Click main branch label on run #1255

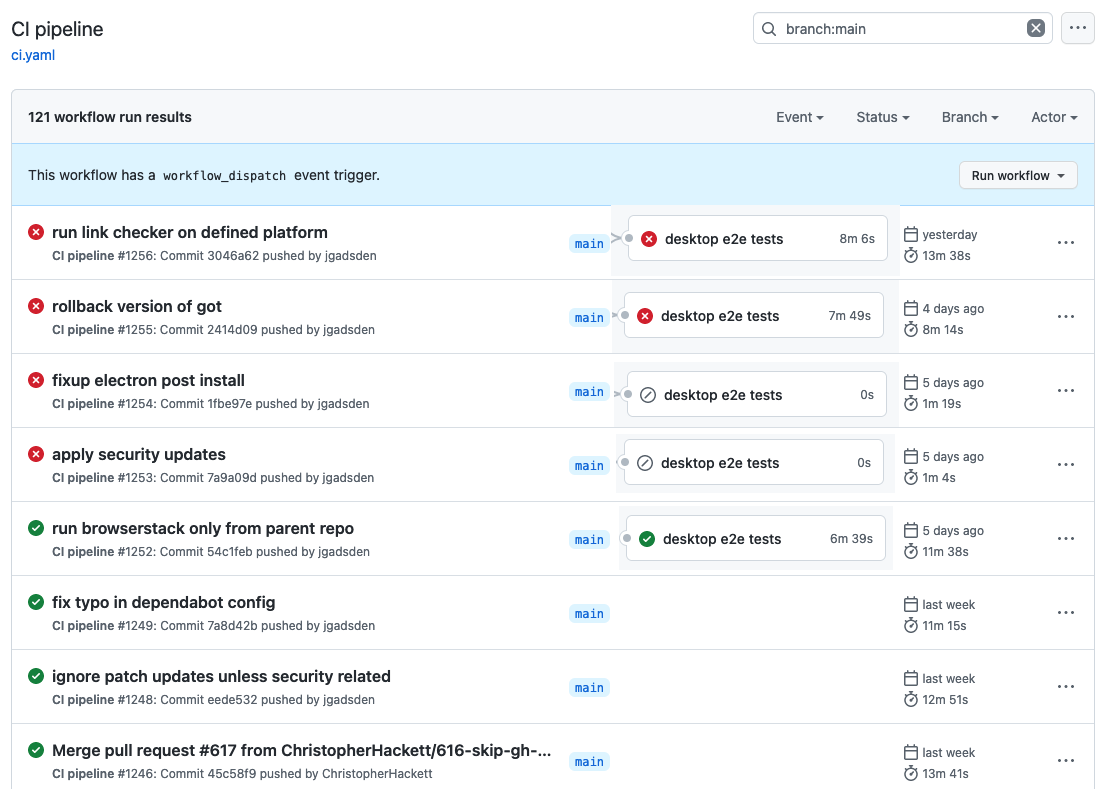coord(589,318)
